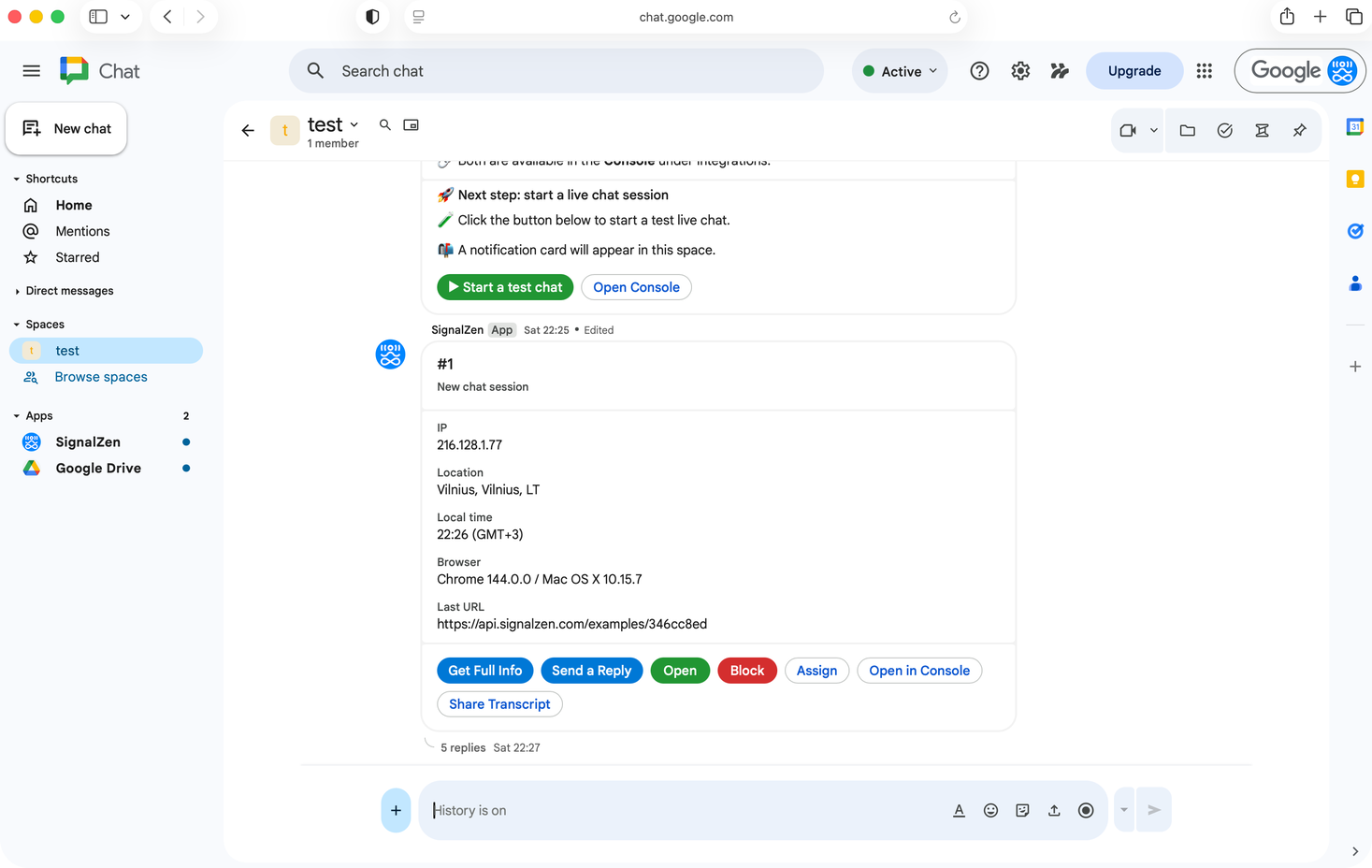Image resolution: width=1372 pixels, height=868 pixels.
Task: Click the text formatting icon in composer
Action: point(959,811)
